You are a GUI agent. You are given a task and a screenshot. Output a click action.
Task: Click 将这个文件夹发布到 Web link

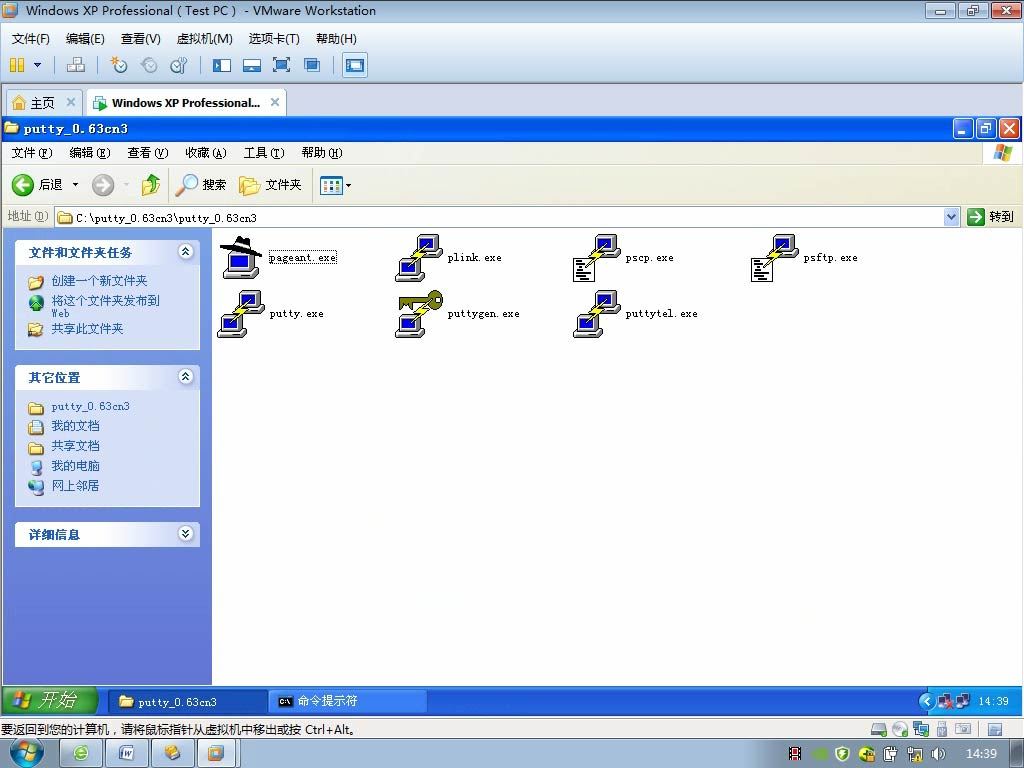pyautogui.click(x=105, y=306)
